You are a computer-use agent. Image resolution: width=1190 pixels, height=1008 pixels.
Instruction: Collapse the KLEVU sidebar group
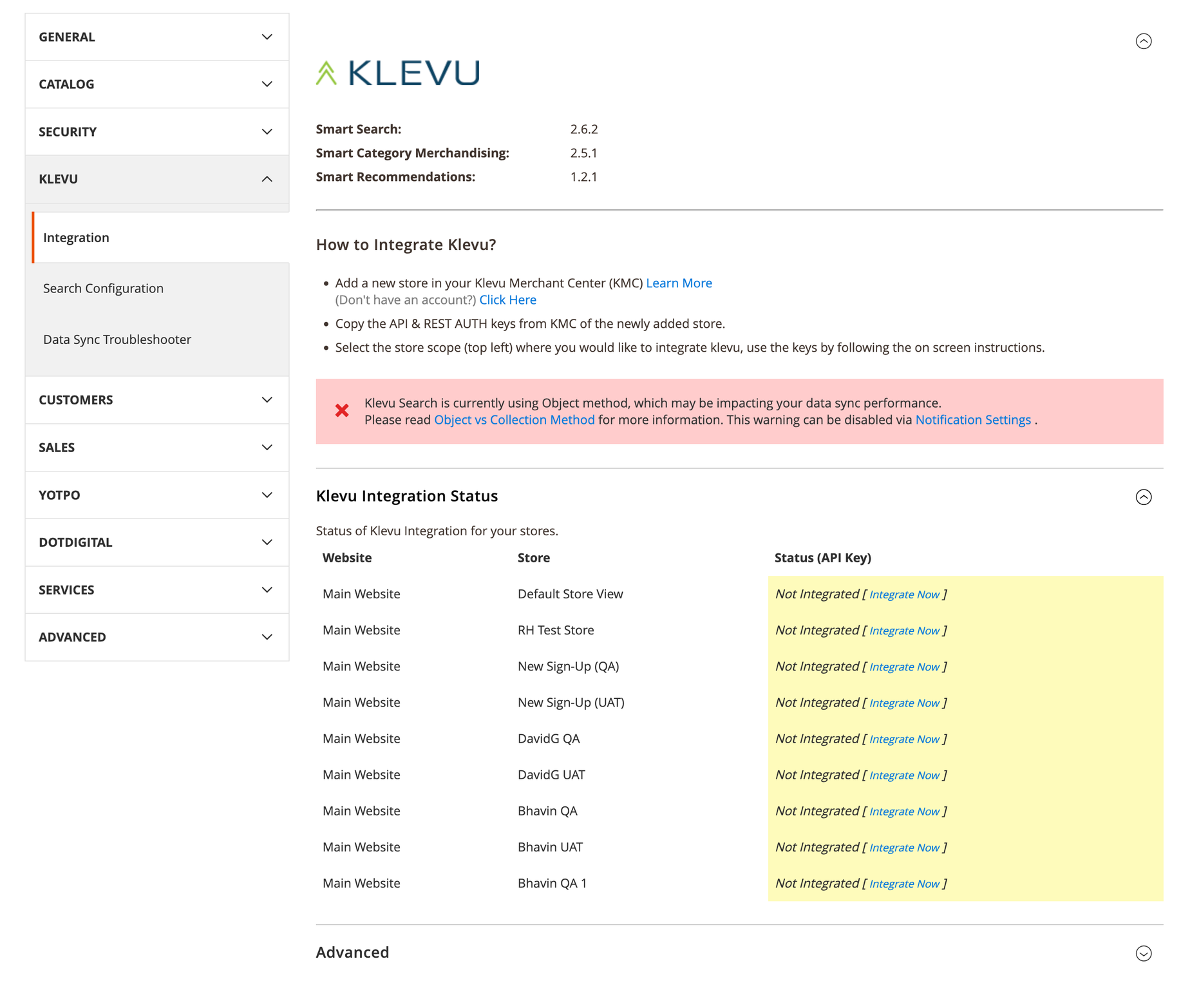tap(157, 179)
